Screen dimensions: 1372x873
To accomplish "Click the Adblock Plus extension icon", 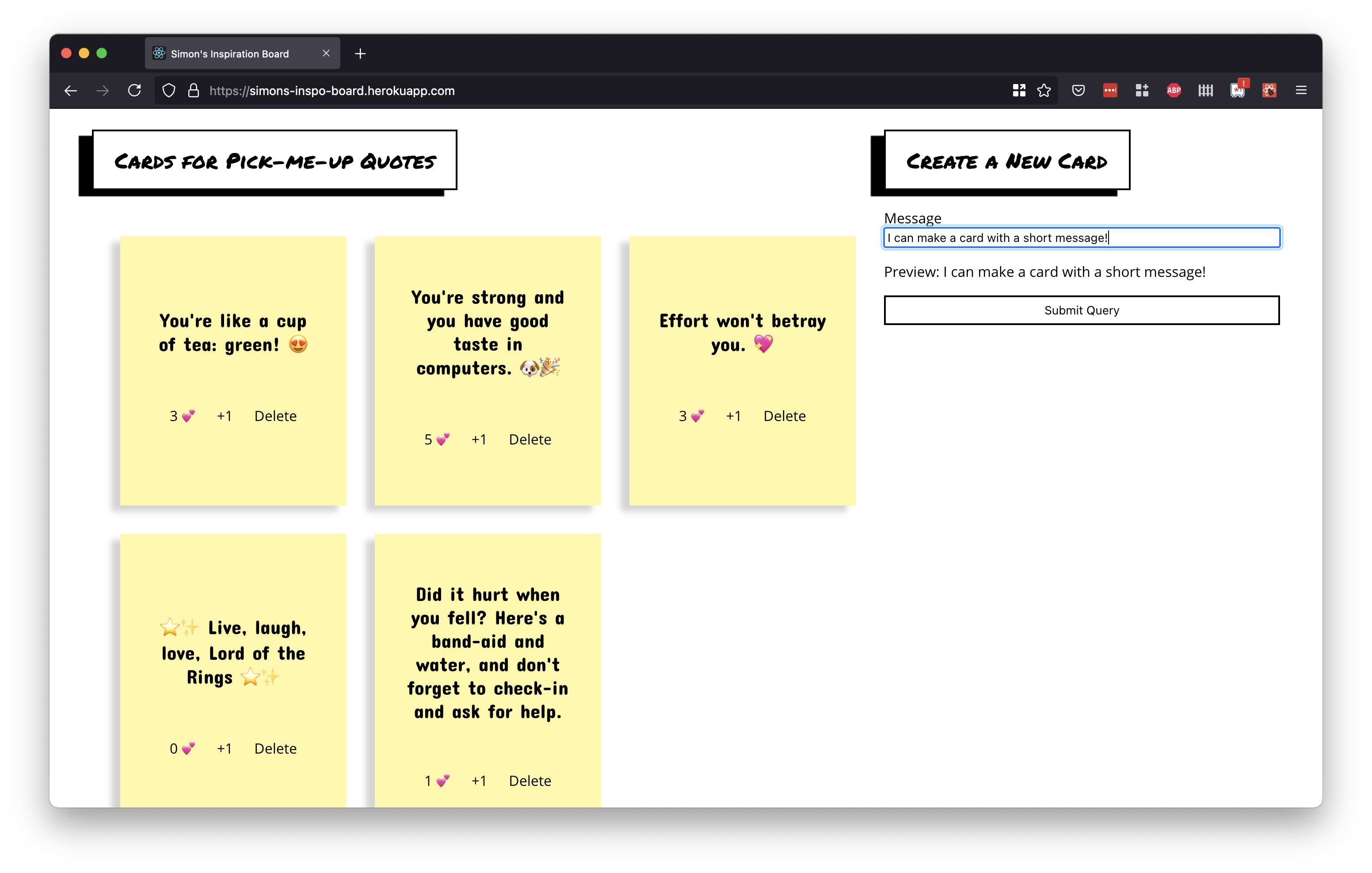I will pyautogui.click(x=1173, y=90).
